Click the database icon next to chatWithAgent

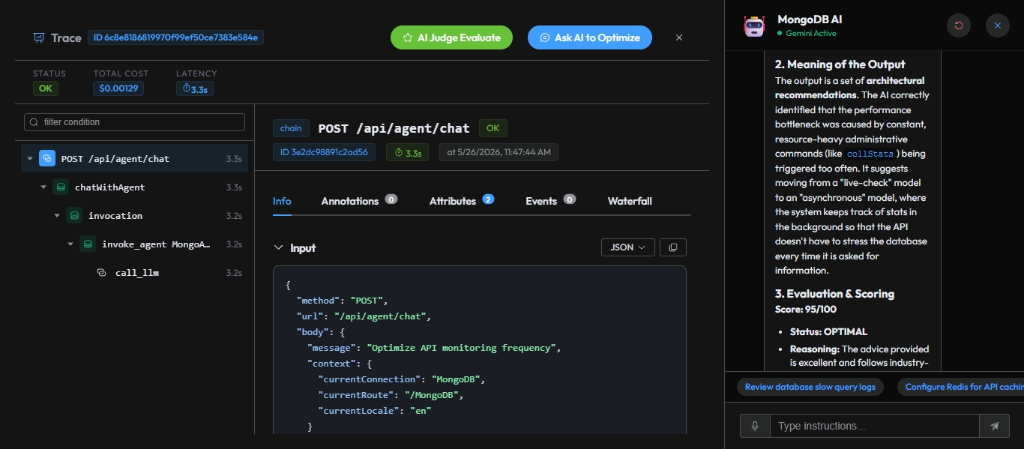(61, 187)
